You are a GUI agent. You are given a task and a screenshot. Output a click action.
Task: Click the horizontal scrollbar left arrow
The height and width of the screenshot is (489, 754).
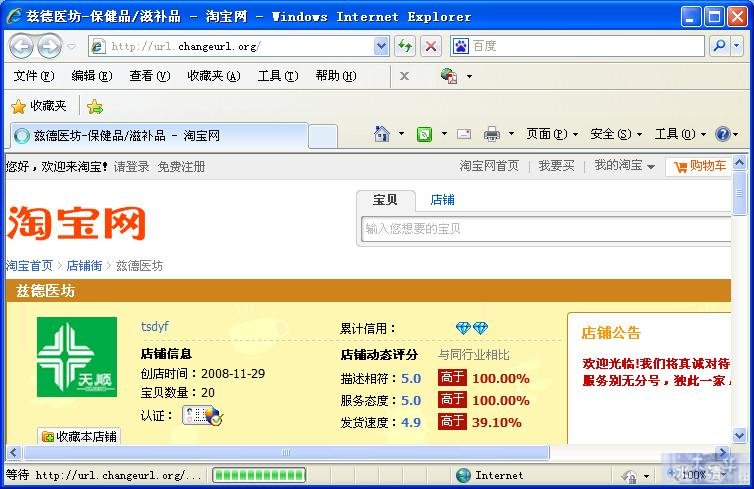13,452
